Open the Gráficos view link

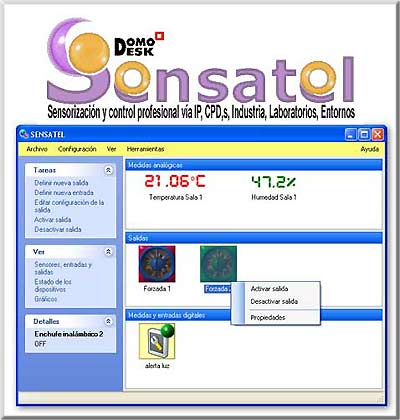46,299
